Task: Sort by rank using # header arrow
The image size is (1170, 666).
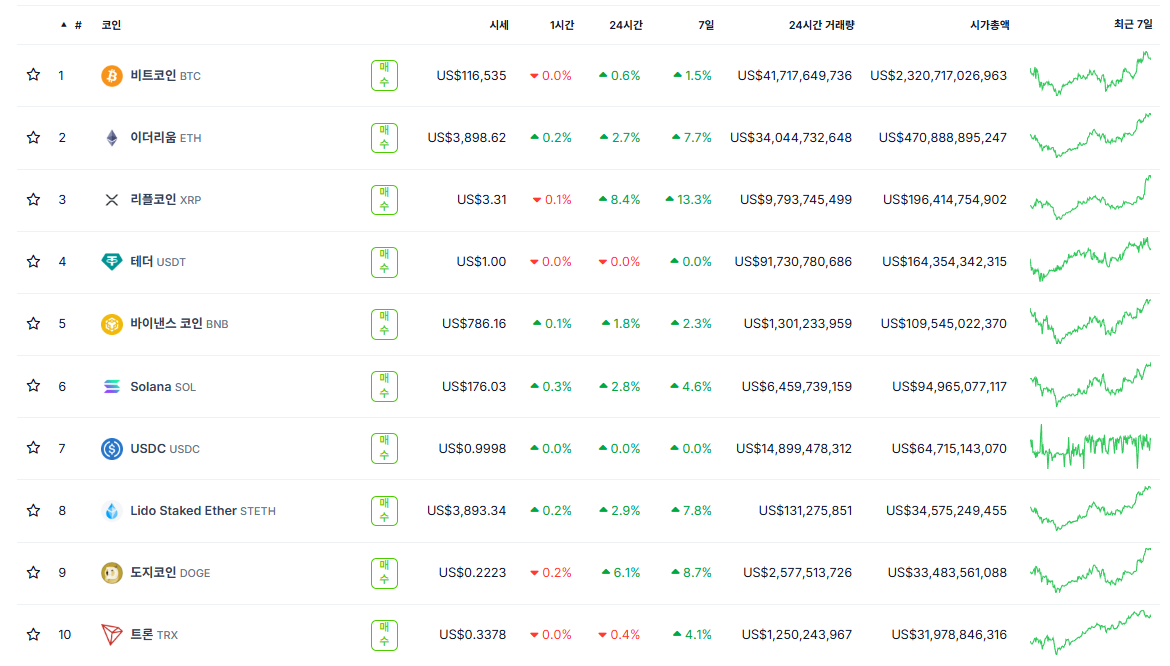Action: 71,25
